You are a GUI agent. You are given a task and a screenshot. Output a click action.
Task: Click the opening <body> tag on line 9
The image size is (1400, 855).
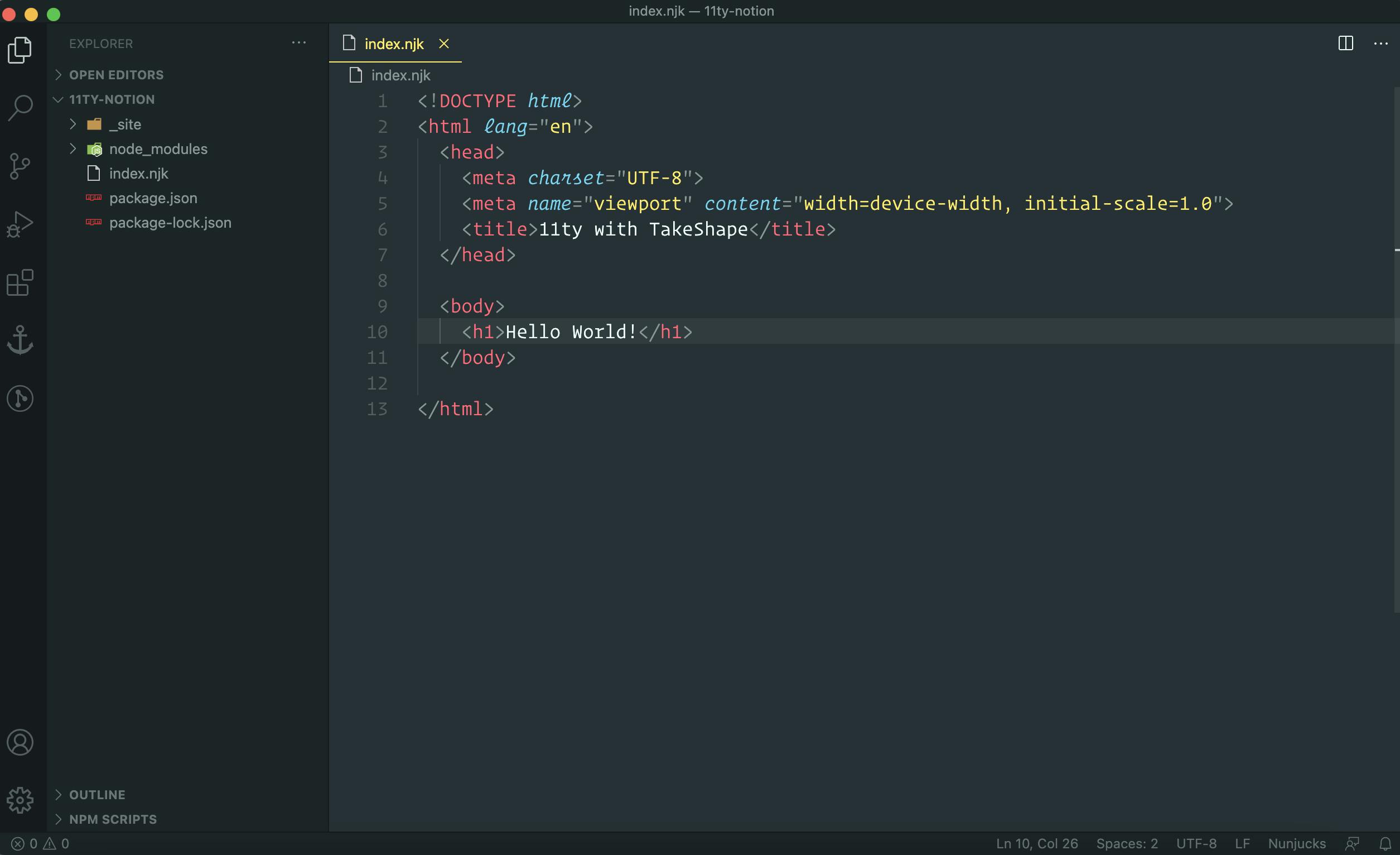(471, 306)
